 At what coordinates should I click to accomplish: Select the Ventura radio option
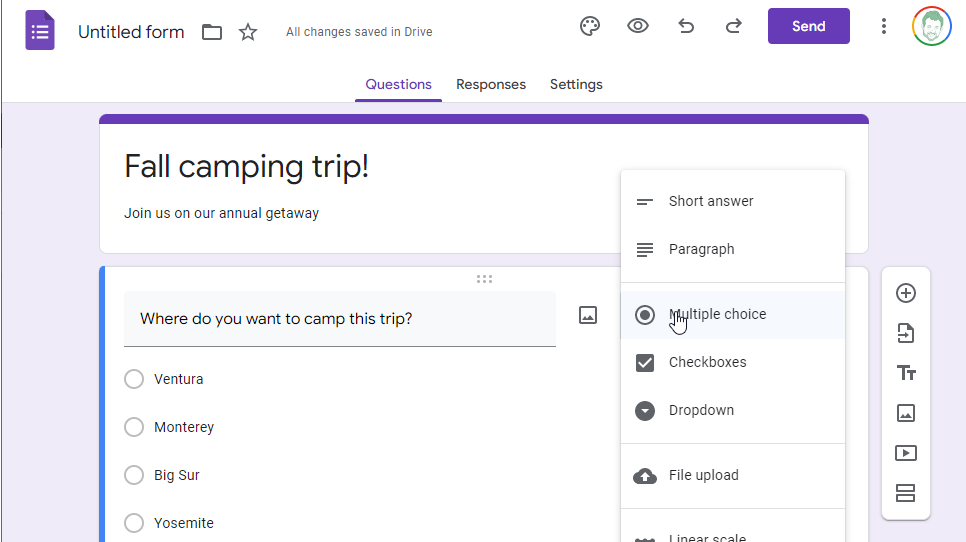tap(134, 379)
